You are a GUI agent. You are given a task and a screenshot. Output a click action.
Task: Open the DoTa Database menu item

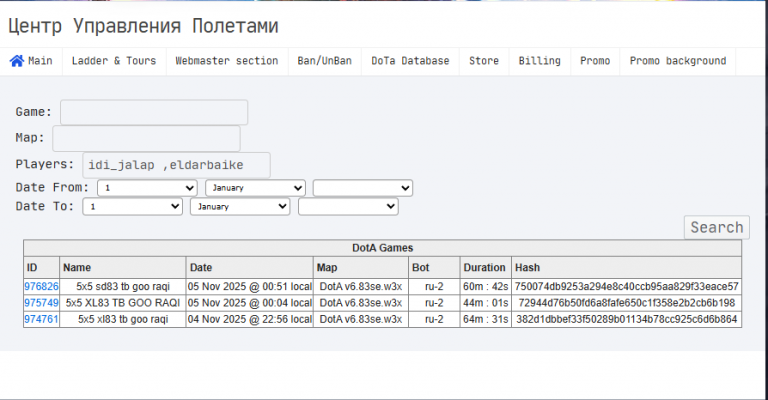point(410,61)
